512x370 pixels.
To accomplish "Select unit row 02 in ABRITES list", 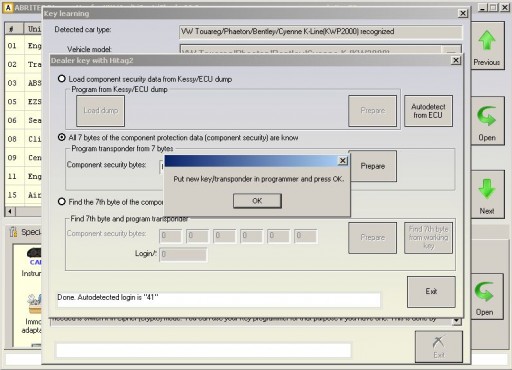I will (23, 64).
